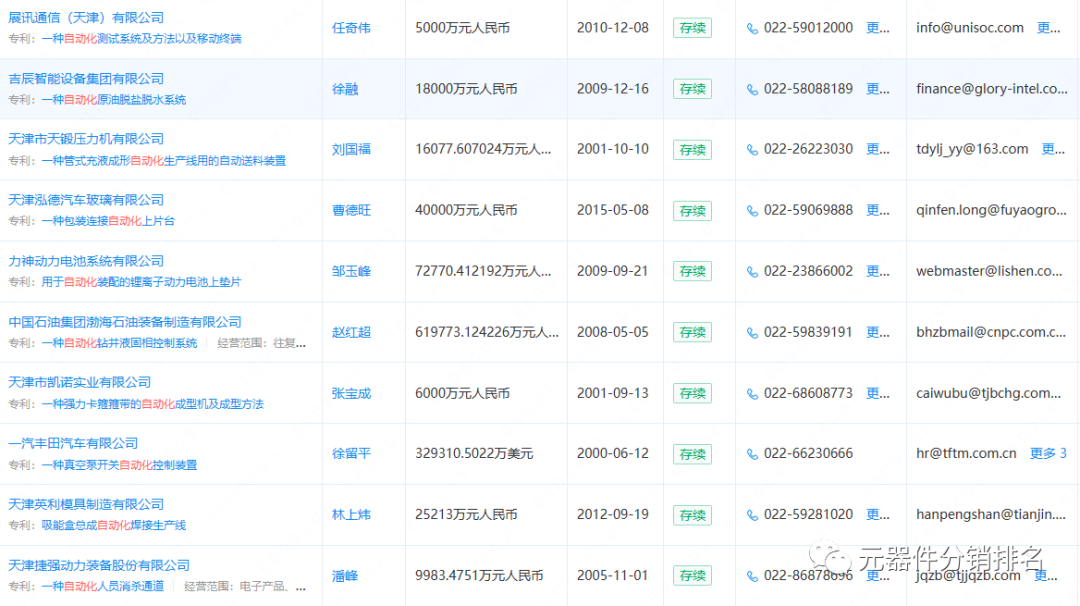The height and width of the screenshot is (606, 1080).
Task: Click phone icon beside 022-59281020
Action: point(752,515)
